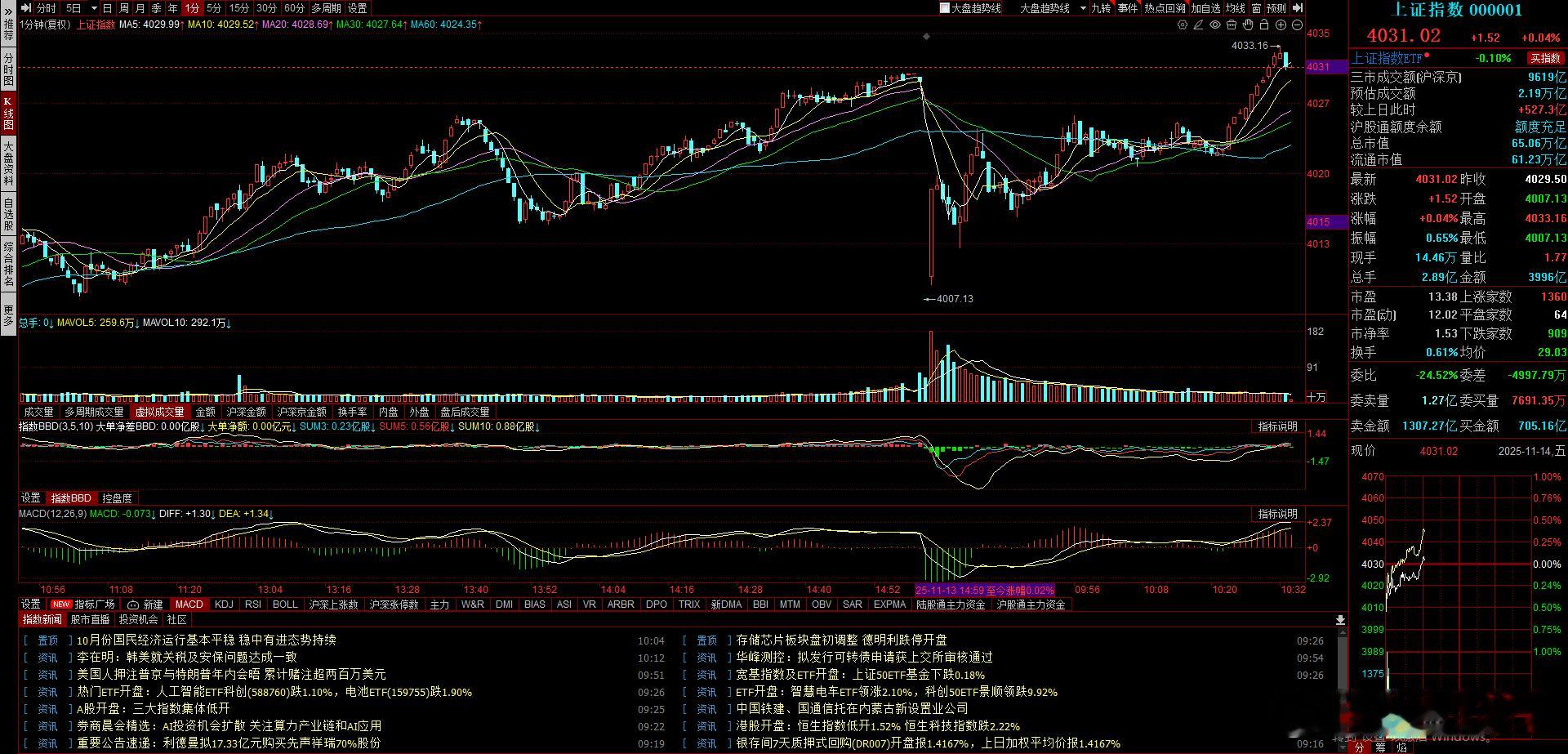The width and height of the screenshot is (1568, 754).
Task: Select the RSI indicator tab
Action: click(253, 605)
